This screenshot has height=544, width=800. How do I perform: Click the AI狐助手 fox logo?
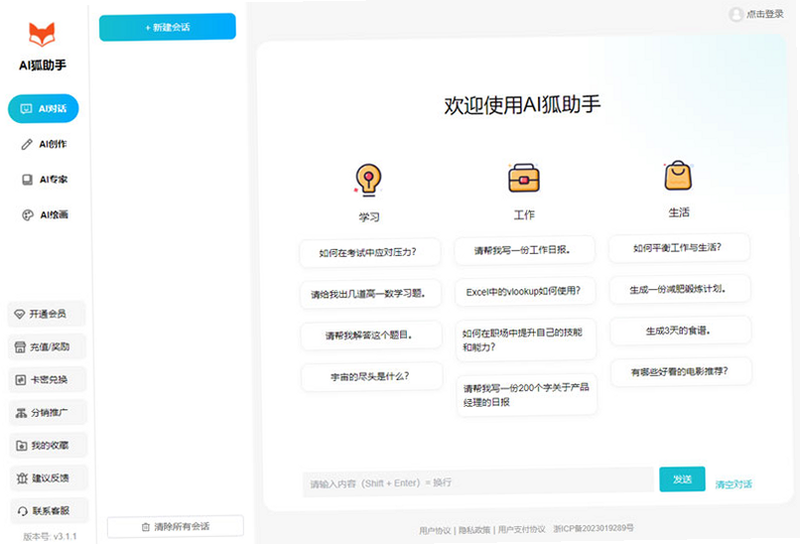click(x=41, y=34)
